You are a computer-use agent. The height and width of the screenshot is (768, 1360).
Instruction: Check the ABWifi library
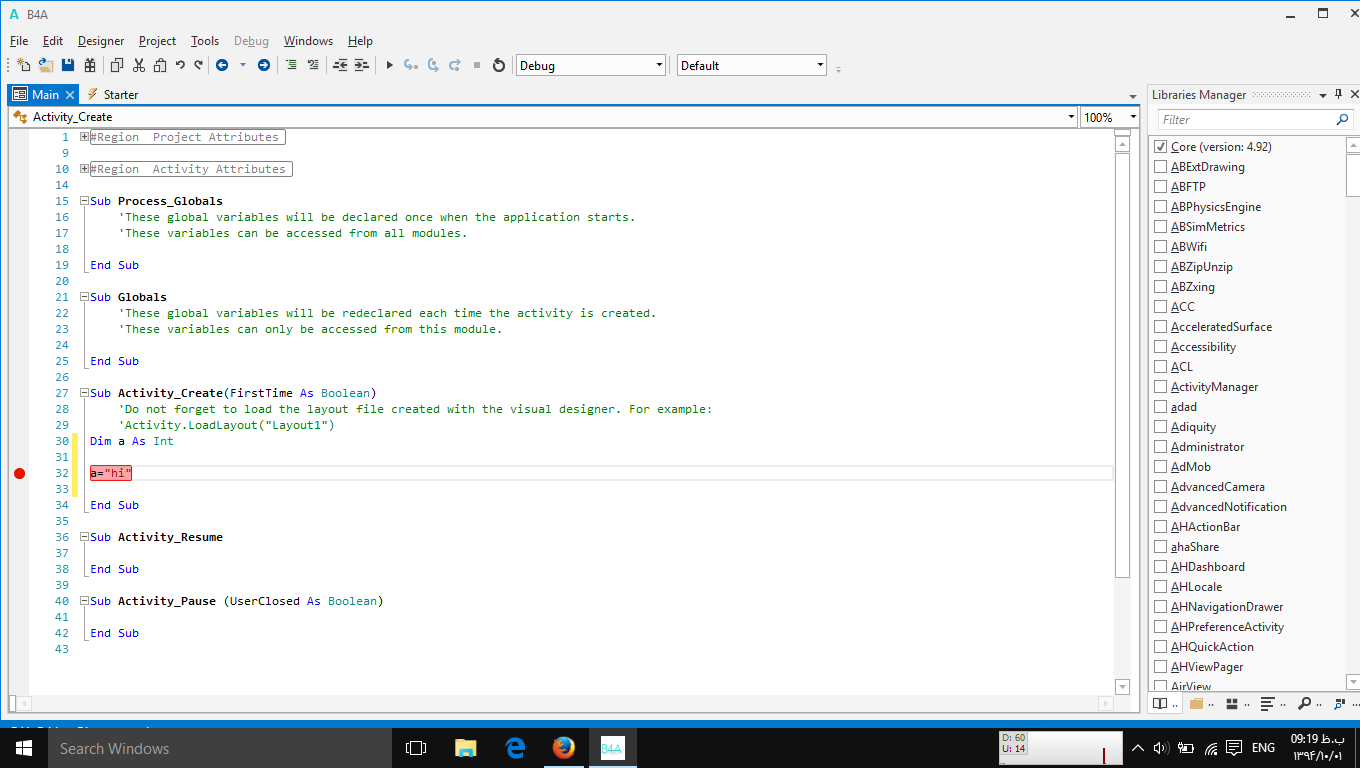click(1159, 246)
